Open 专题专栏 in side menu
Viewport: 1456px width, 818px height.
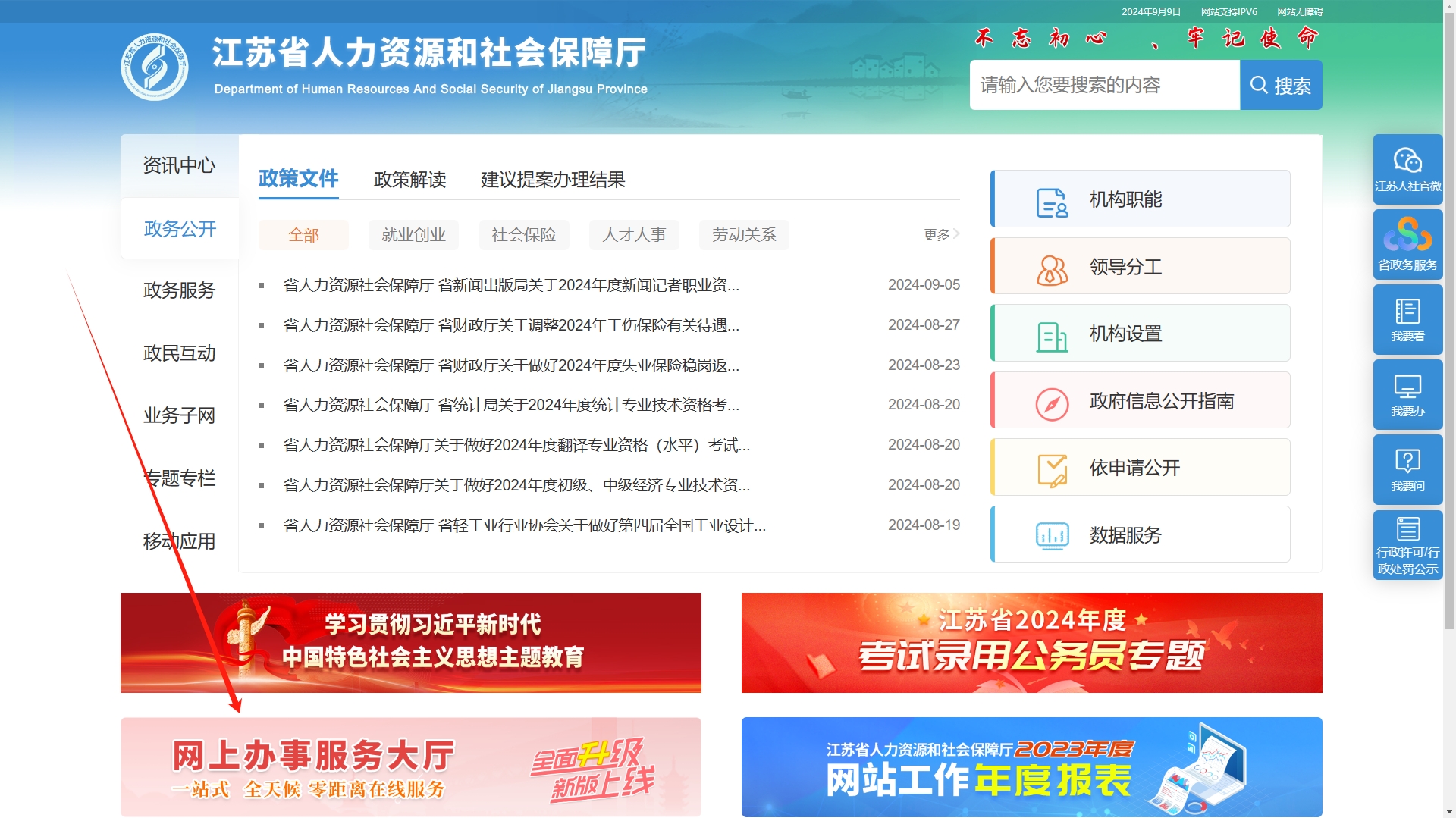click(x=180, y=478)
